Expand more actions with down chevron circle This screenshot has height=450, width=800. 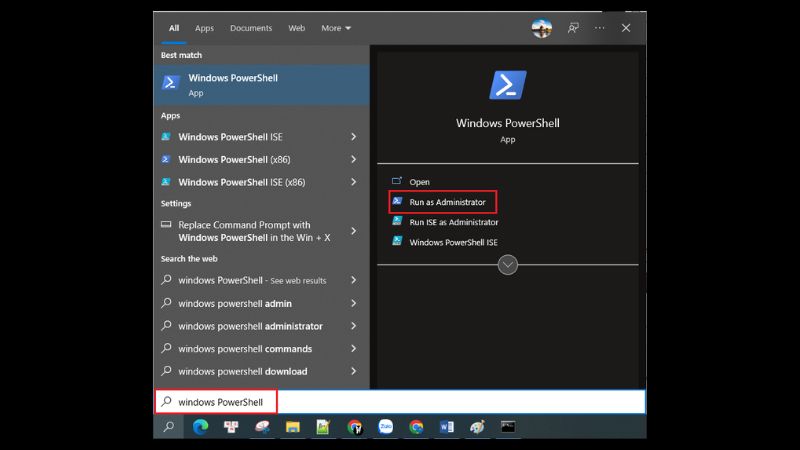[x=507, y=265]
